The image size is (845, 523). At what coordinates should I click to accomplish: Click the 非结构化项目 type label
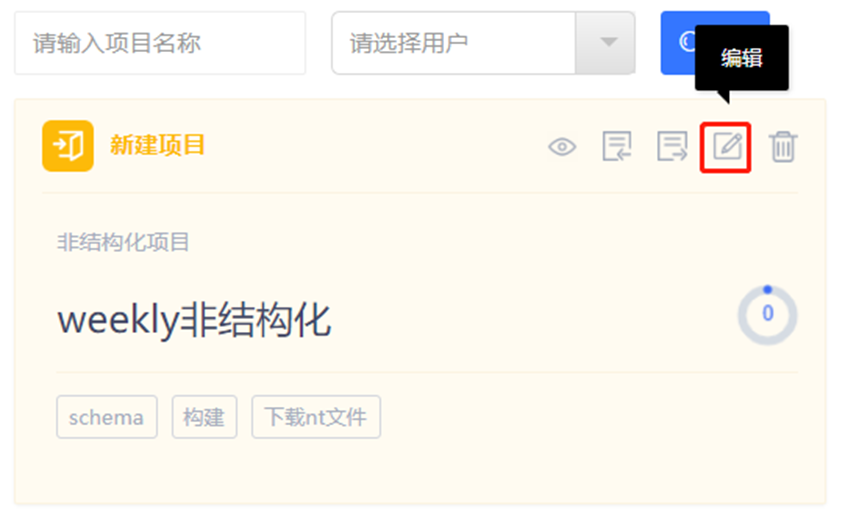click(x=123, y=242)
